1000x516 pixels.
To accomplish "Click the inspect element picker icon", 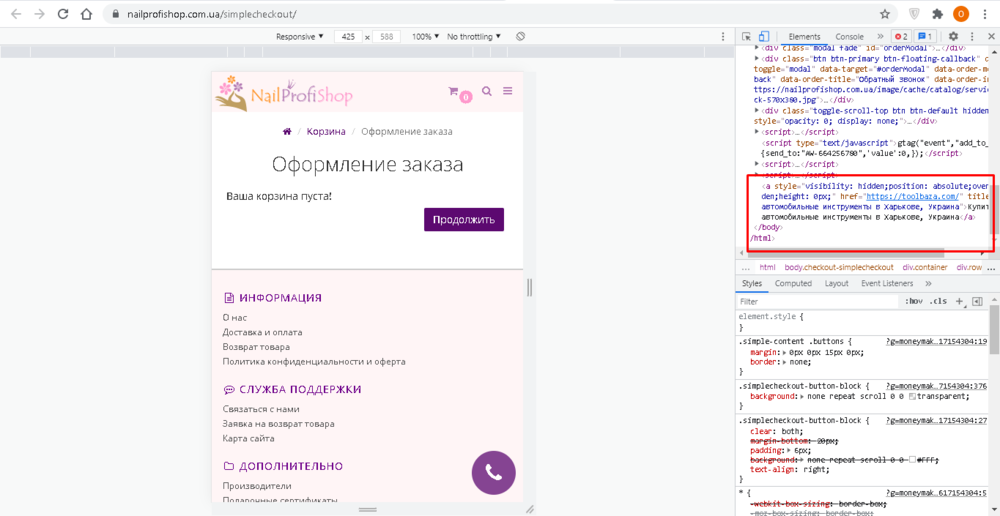I will (746, 37).
